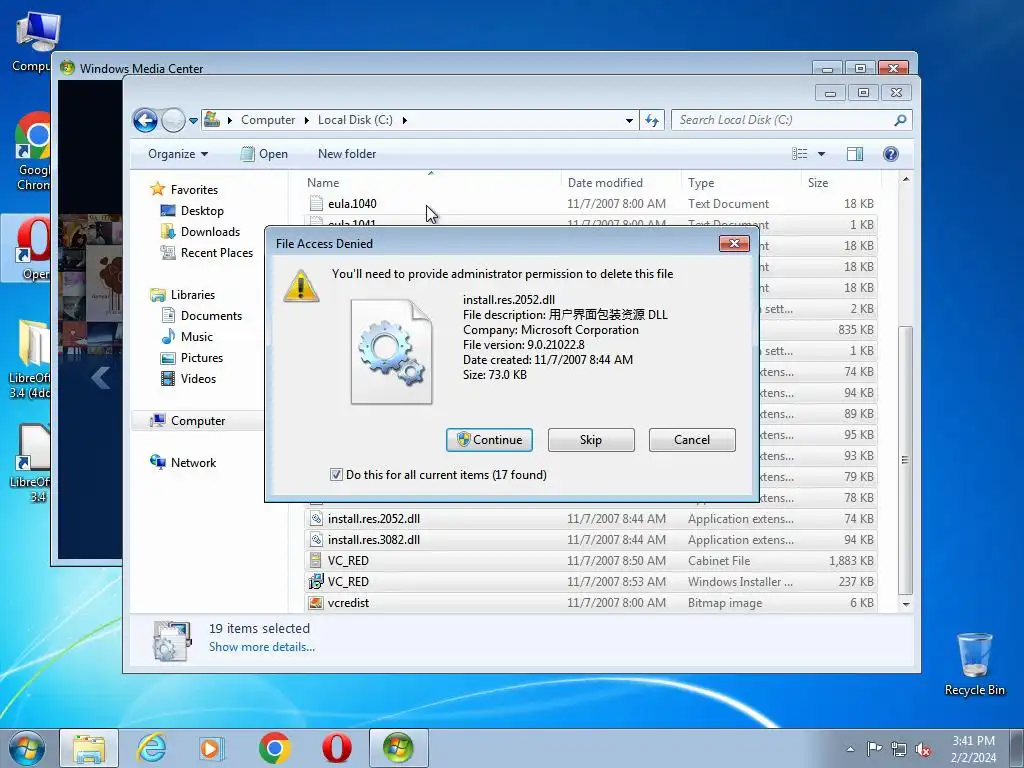This screenshot has width=1024, height=768.
Task: Expand the view options dropdown arrow
Action: 822,154
